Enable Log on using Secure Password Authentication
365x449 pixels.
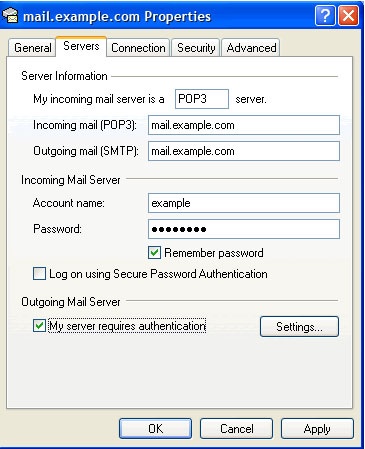[39, 274]
